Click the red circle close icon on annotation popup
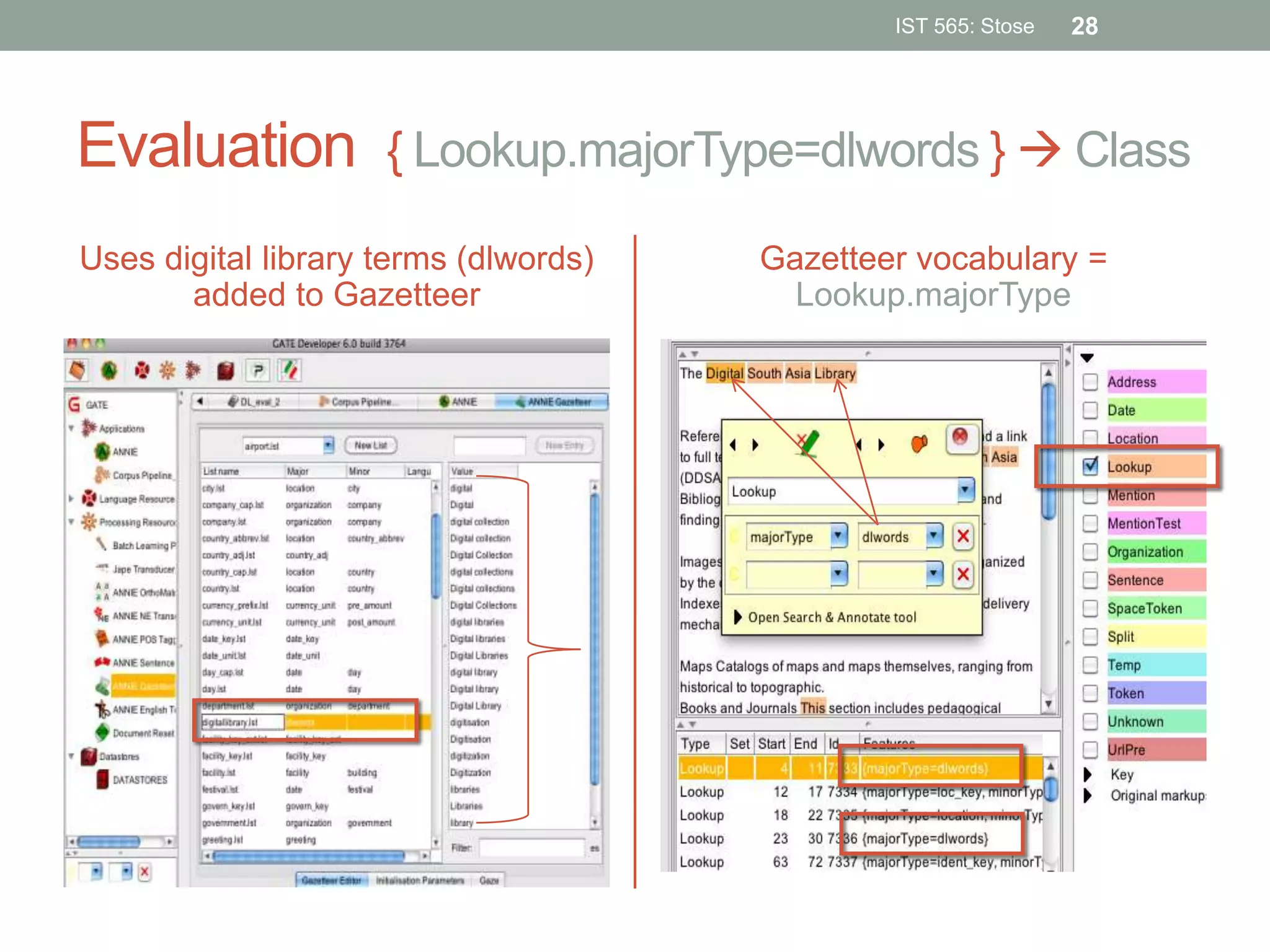The width and height of the screenshot is (1270, 952). coord(960,437)
